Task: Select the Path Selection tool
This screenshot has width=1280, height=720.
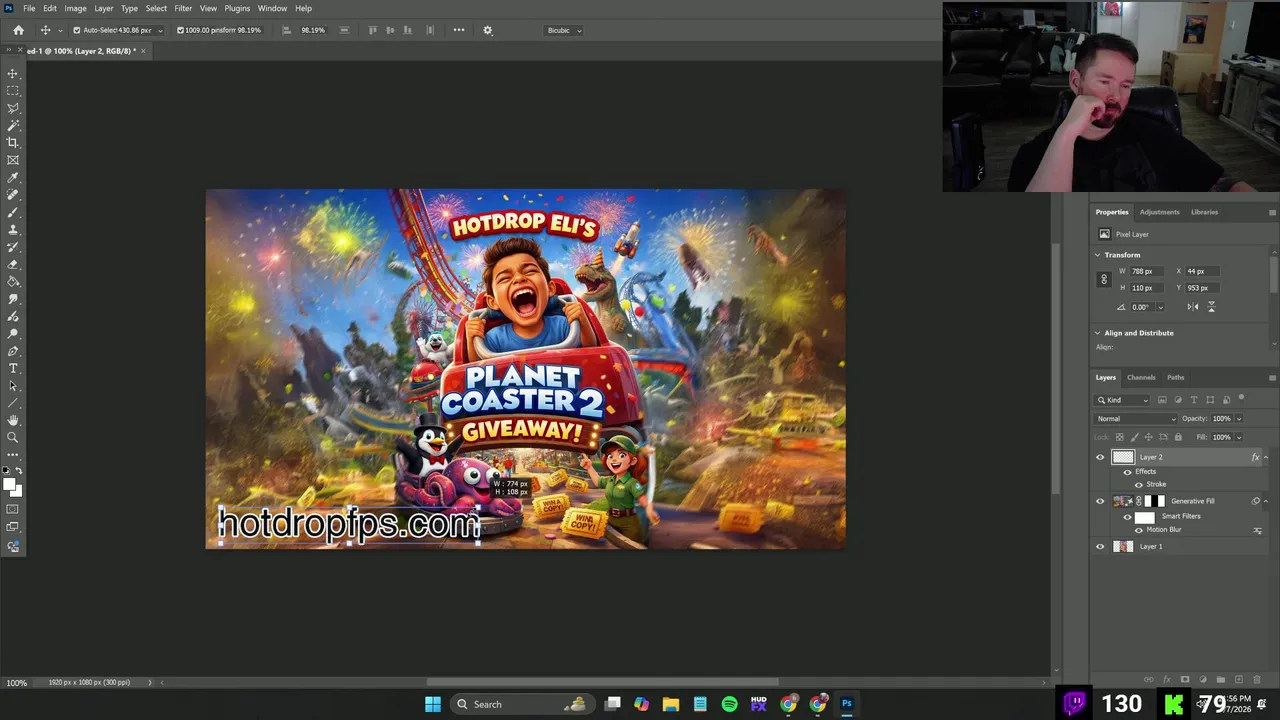Action: [x=13, y=386]
